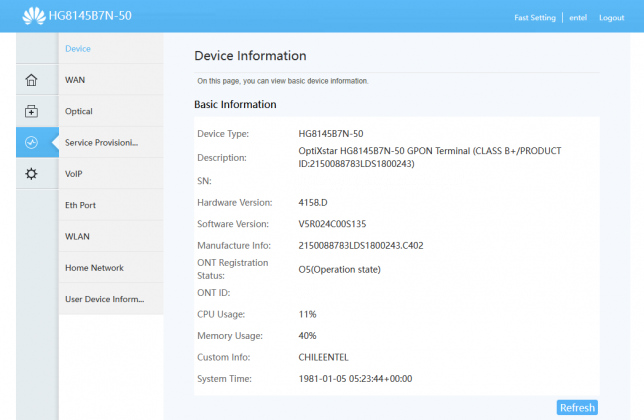Image resolution: width=644 pixels, height=420 pixels.
Task: Click the Device Information heading
Action: click(250, 55)
